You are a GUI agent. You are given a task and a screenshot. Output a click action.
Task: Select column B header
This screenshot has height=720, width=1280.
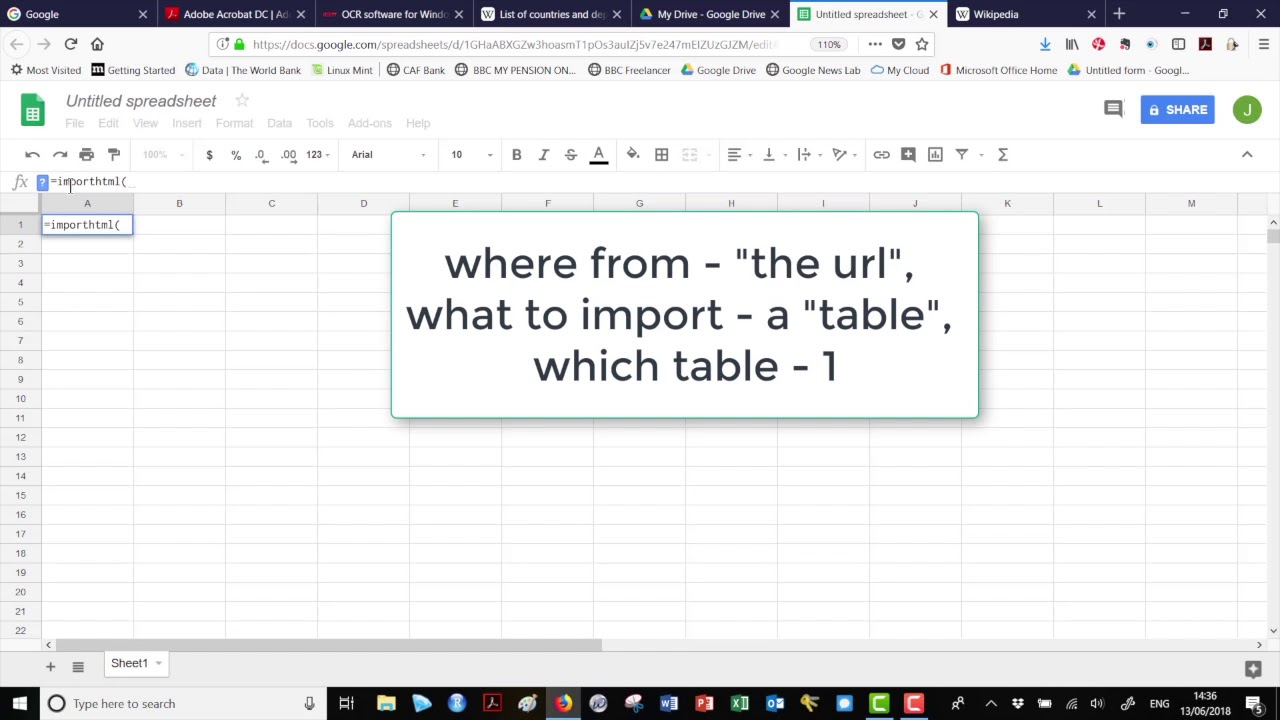click(x=179, y=204)
